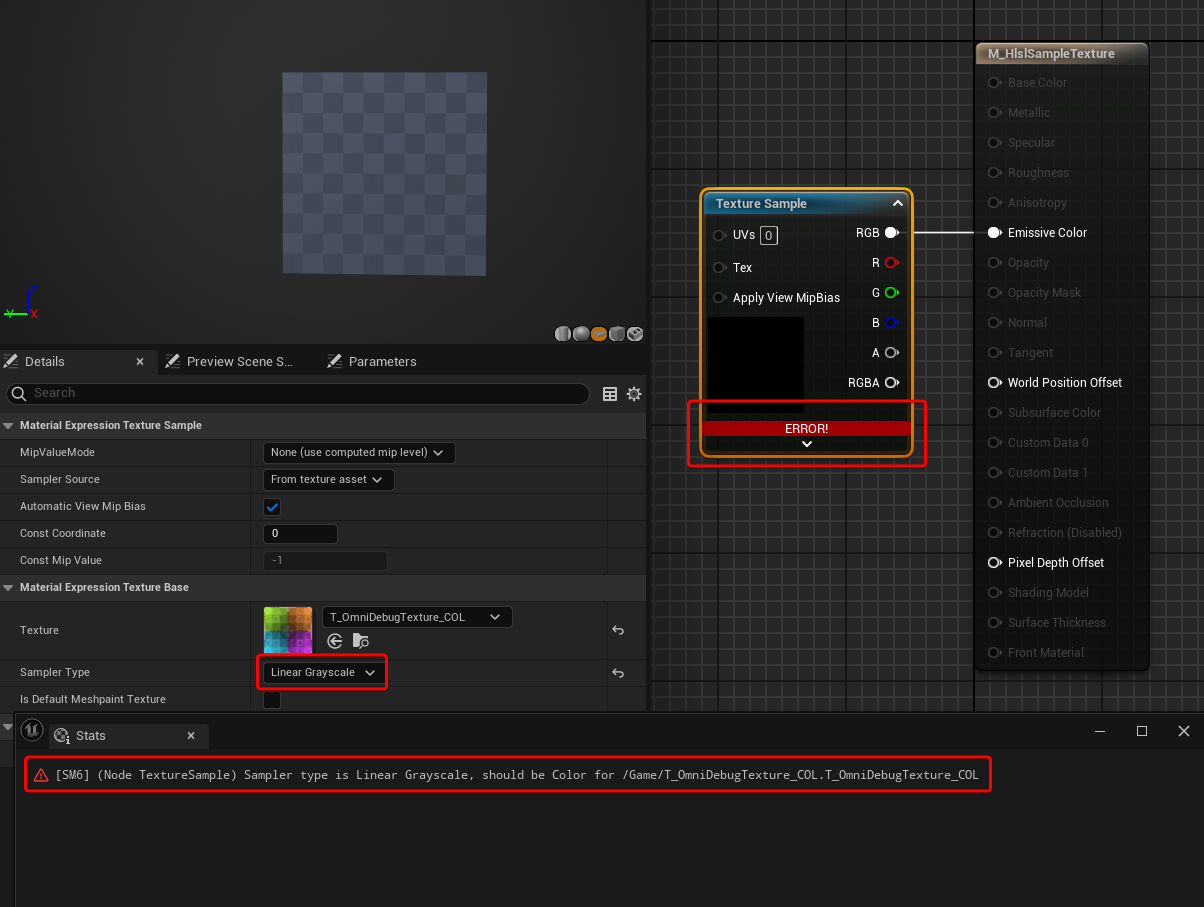This screenshot has height=907, width=1204.
Task: Open the Linear Grayscale Sampler Type dropdown
Action: [x=322, y=673]
